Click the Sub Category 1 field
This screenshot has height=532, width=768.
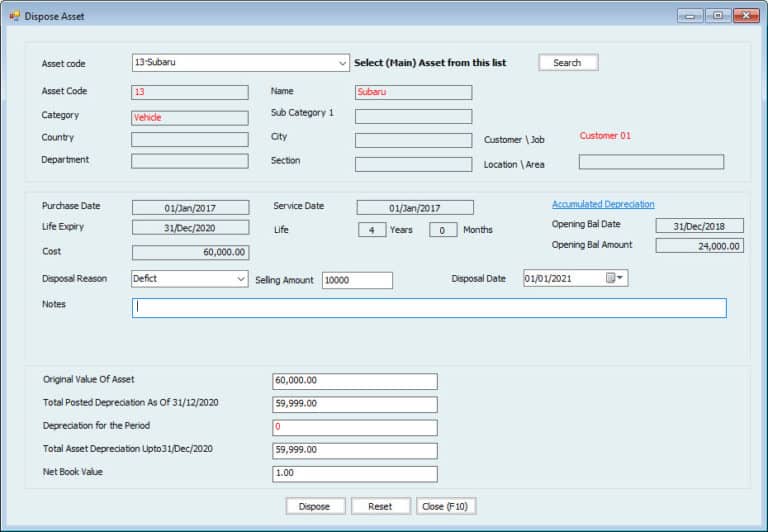point(413,116)
